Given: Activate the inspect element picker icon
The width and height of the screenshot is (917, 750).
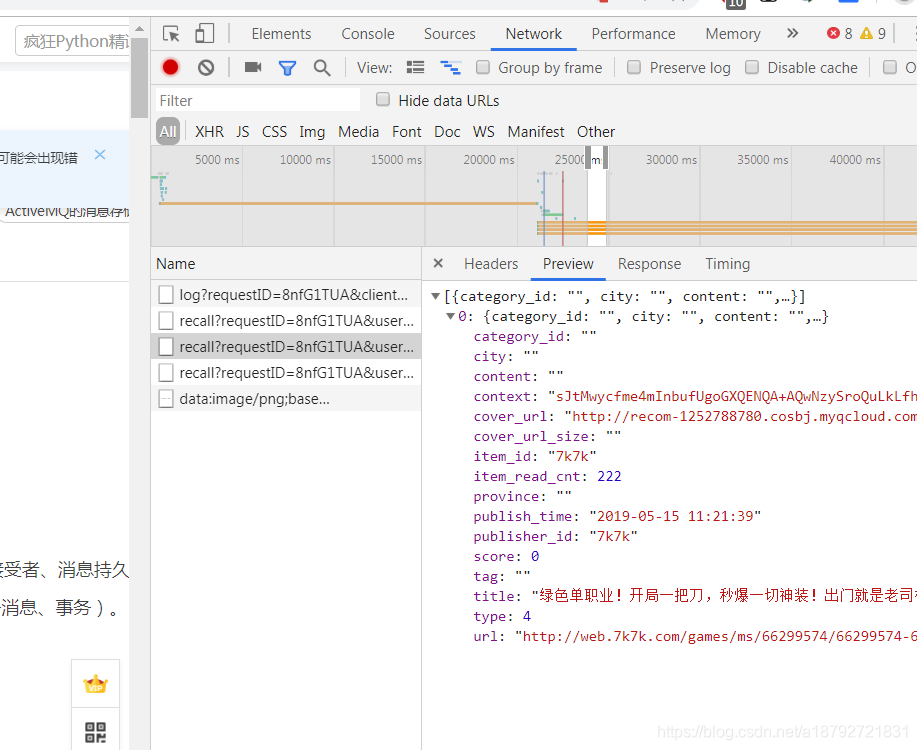Looking at the screenshot, I should pos(171,34).
